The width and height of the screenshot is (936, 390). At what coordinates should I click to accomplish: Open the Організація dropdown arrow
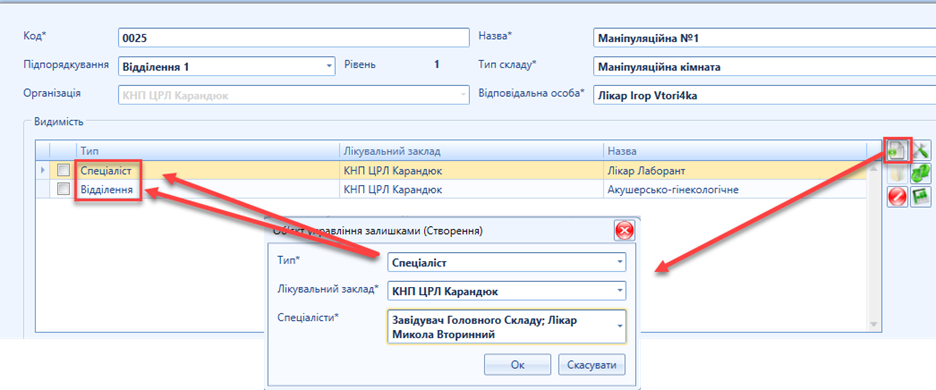[x=463, y=94]
